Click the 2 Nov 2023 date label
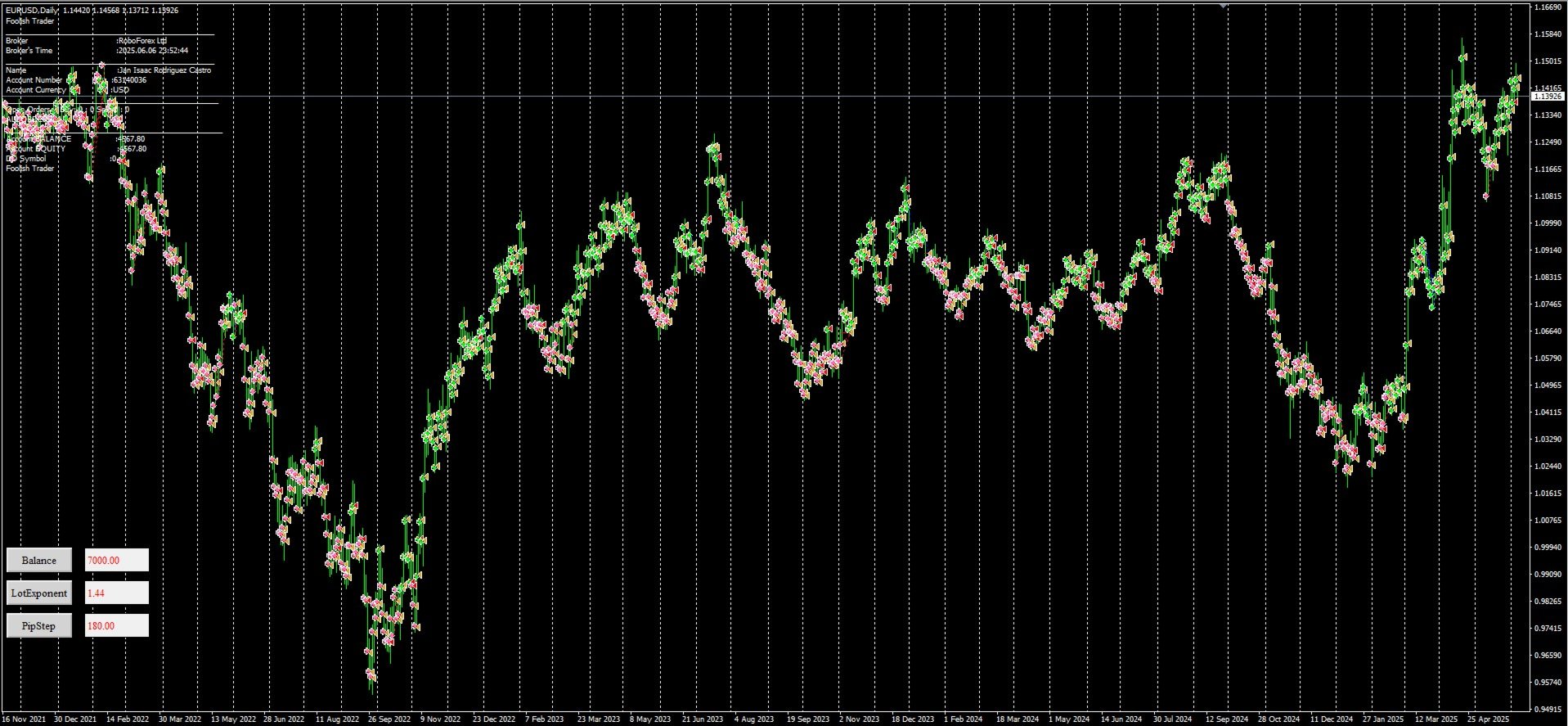The image size is (1568, 726). [860, 719]
